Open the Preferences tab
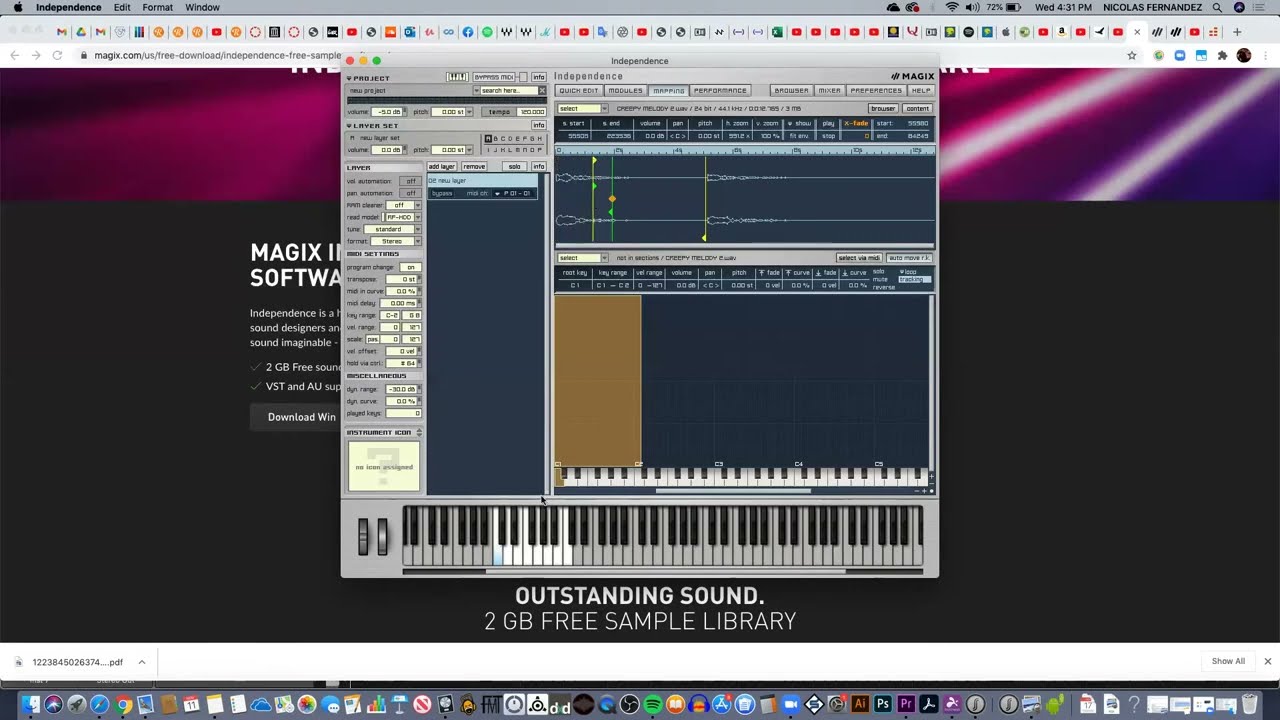 coord(876,90)
